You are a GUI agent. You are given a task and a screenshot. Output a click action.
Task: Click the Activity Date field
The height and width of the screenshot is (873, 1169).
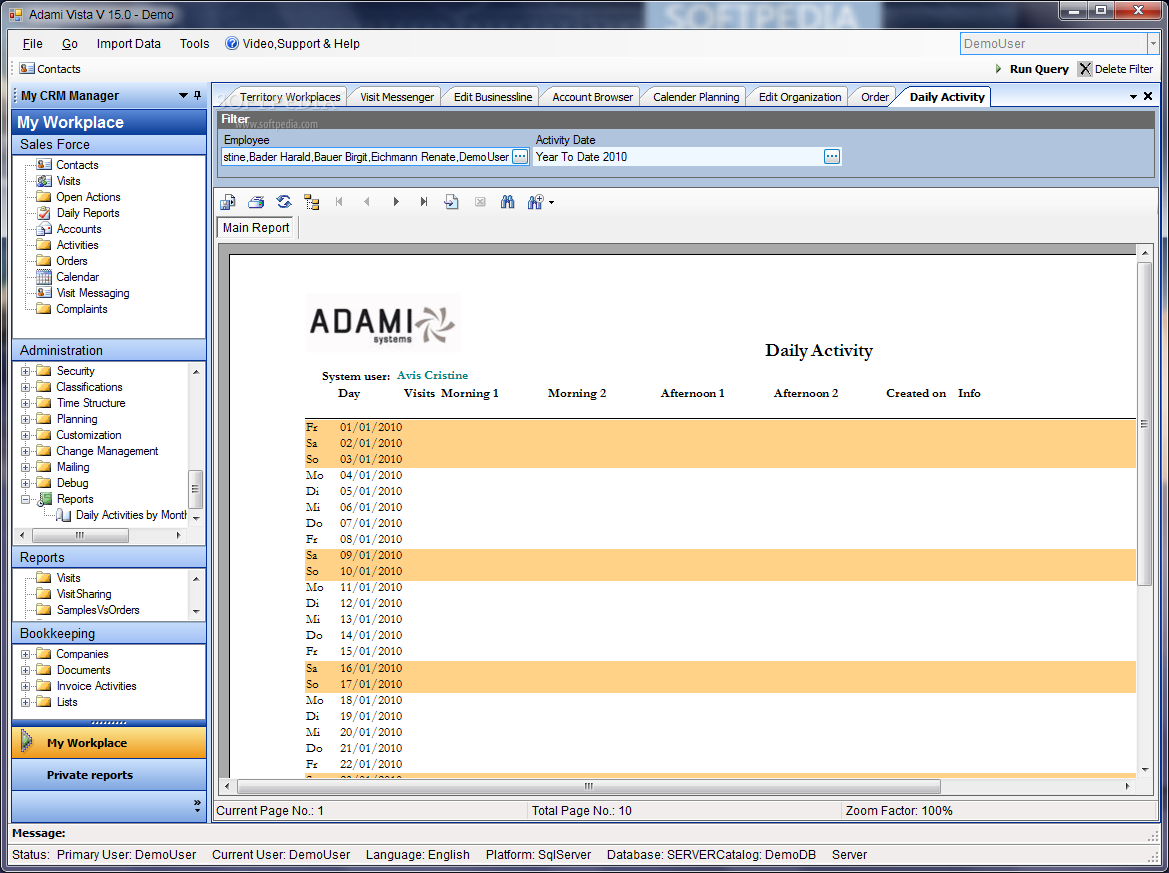(x=678, y=157)
